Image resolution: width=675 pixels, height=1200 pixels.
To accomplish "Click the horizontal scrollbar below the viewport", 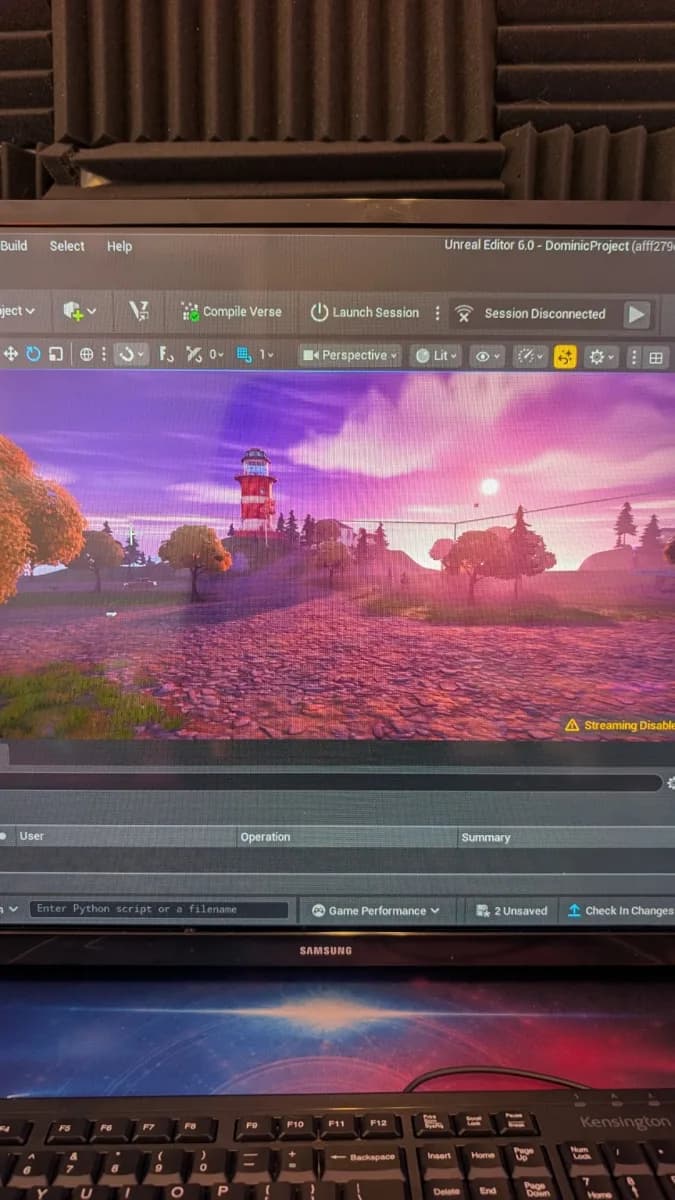I will [330, 782].
